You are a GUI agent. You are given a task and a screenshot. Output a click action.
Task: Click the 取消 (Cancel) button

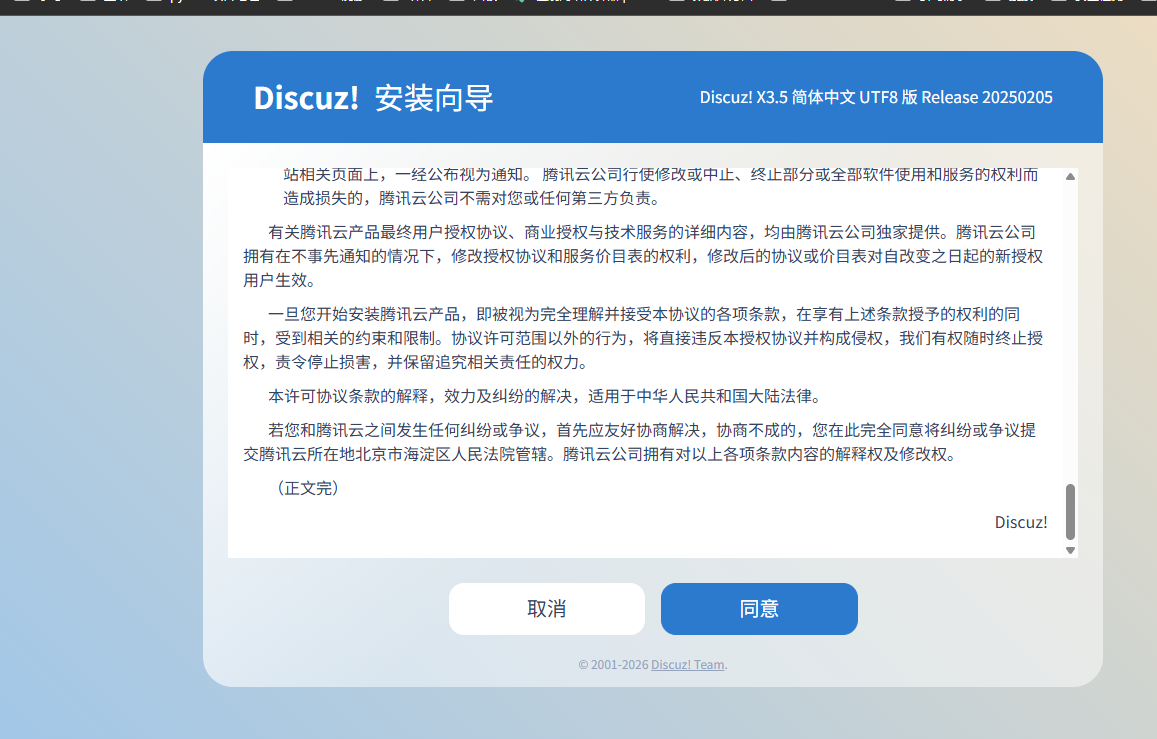547,609
